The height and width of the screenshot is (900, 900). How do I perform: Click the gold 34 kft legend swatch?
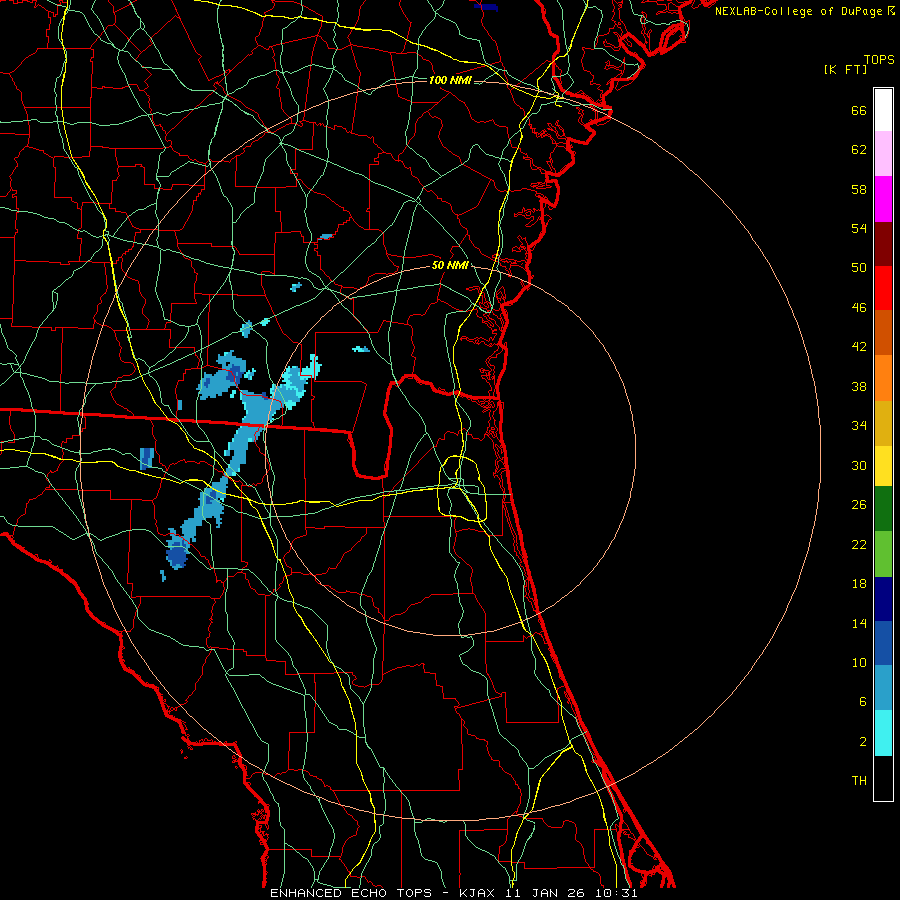tap(883, 423)
